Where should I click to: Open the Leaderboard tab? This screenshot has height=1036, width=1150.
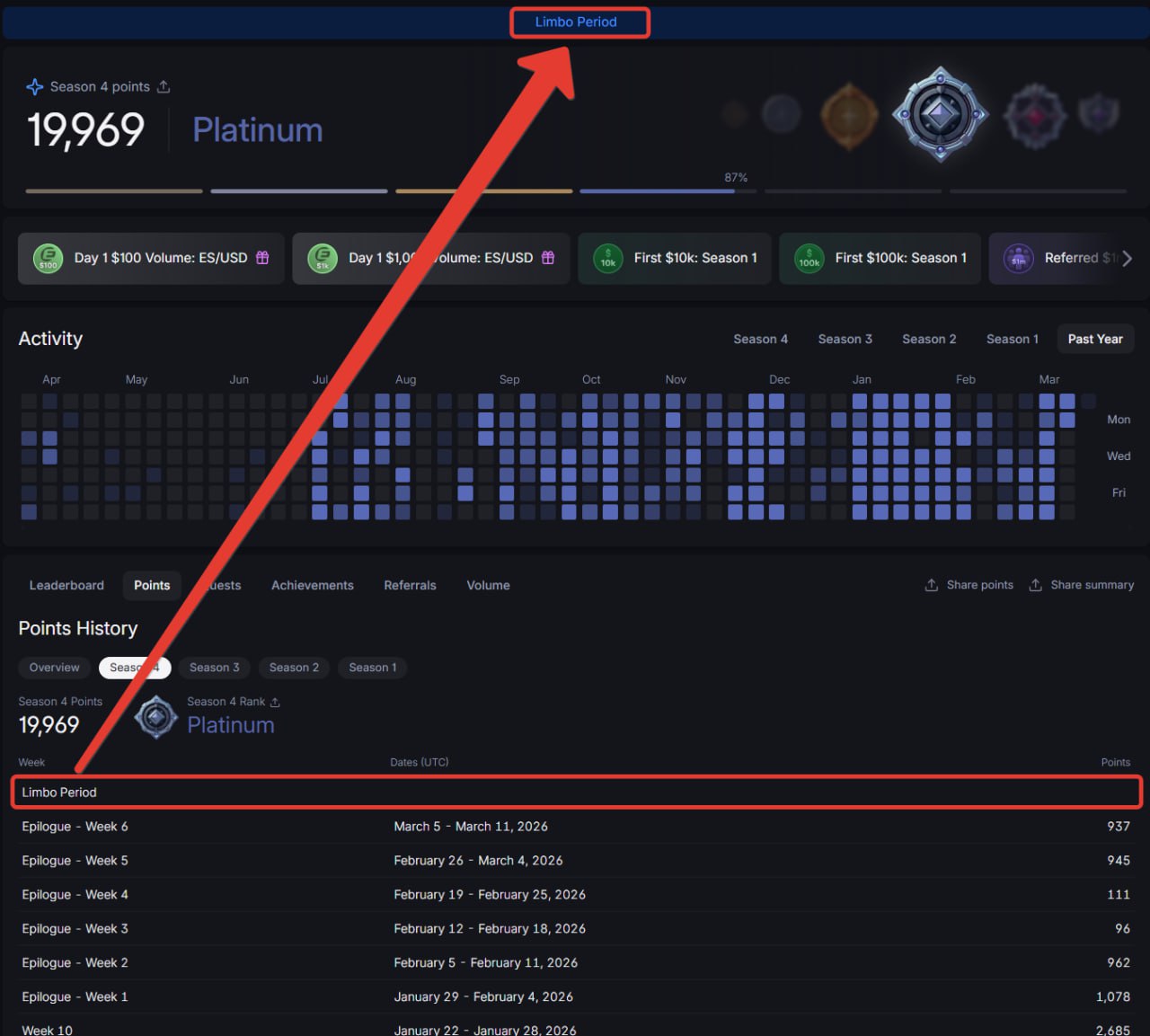(x=66, y=585)
